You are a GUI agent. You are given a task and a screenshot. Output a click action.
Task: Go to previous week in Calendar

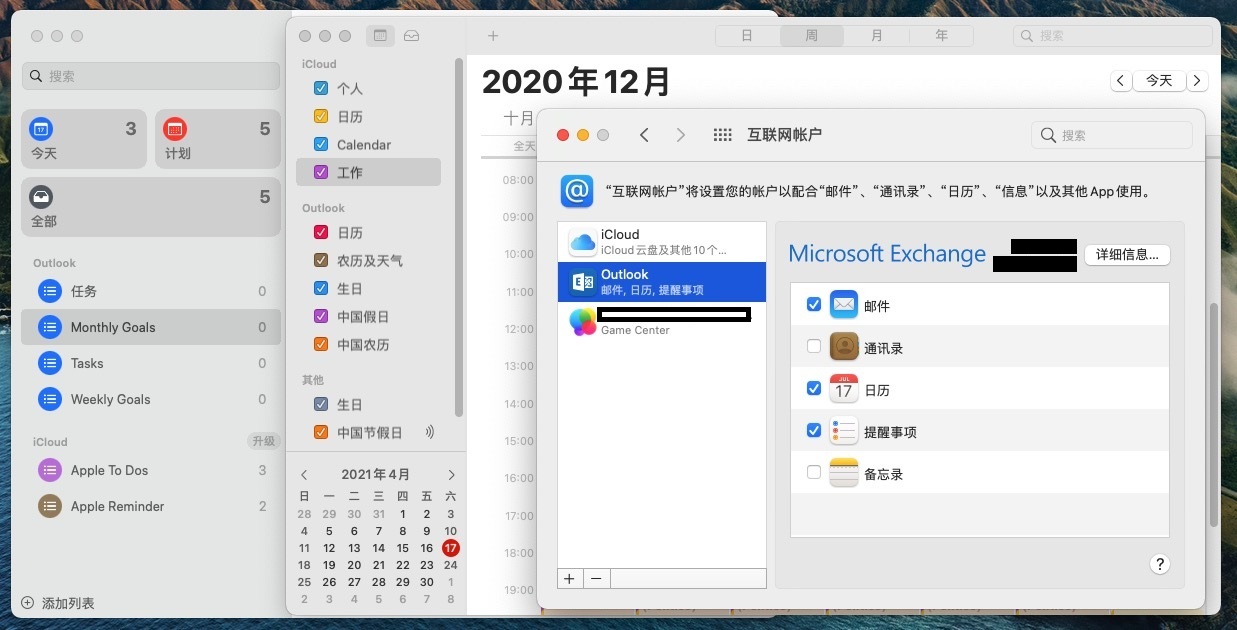point(1120,81)
